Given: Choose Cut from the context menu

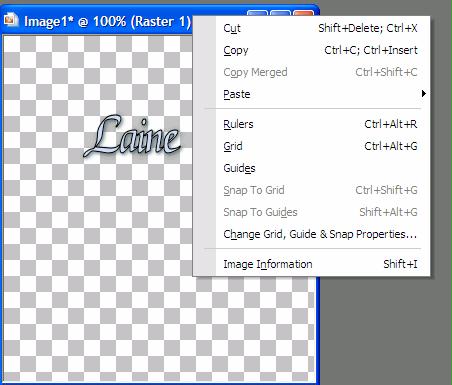Looking at the screenshot, I should point(312,28).
